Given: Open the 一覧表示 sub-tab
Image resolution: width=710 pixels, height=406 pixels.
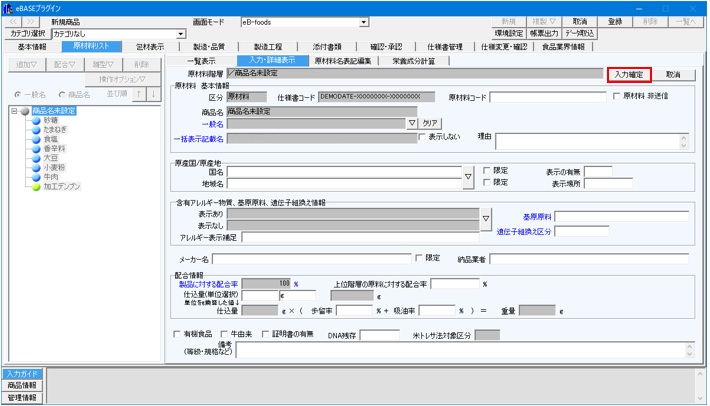Looking at the screenshot, I should 201,61.
